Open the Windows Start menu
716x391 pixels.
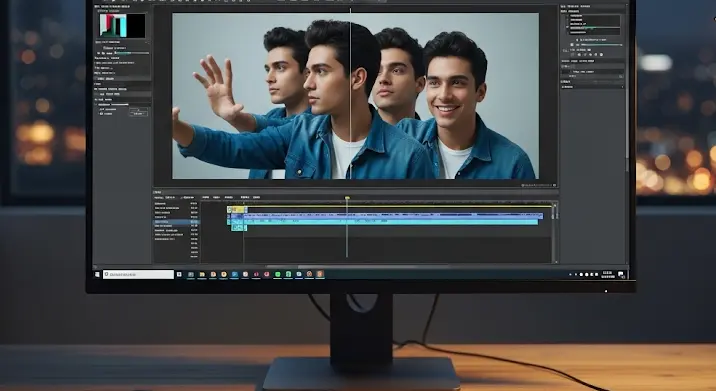click(x=97, y=275)
